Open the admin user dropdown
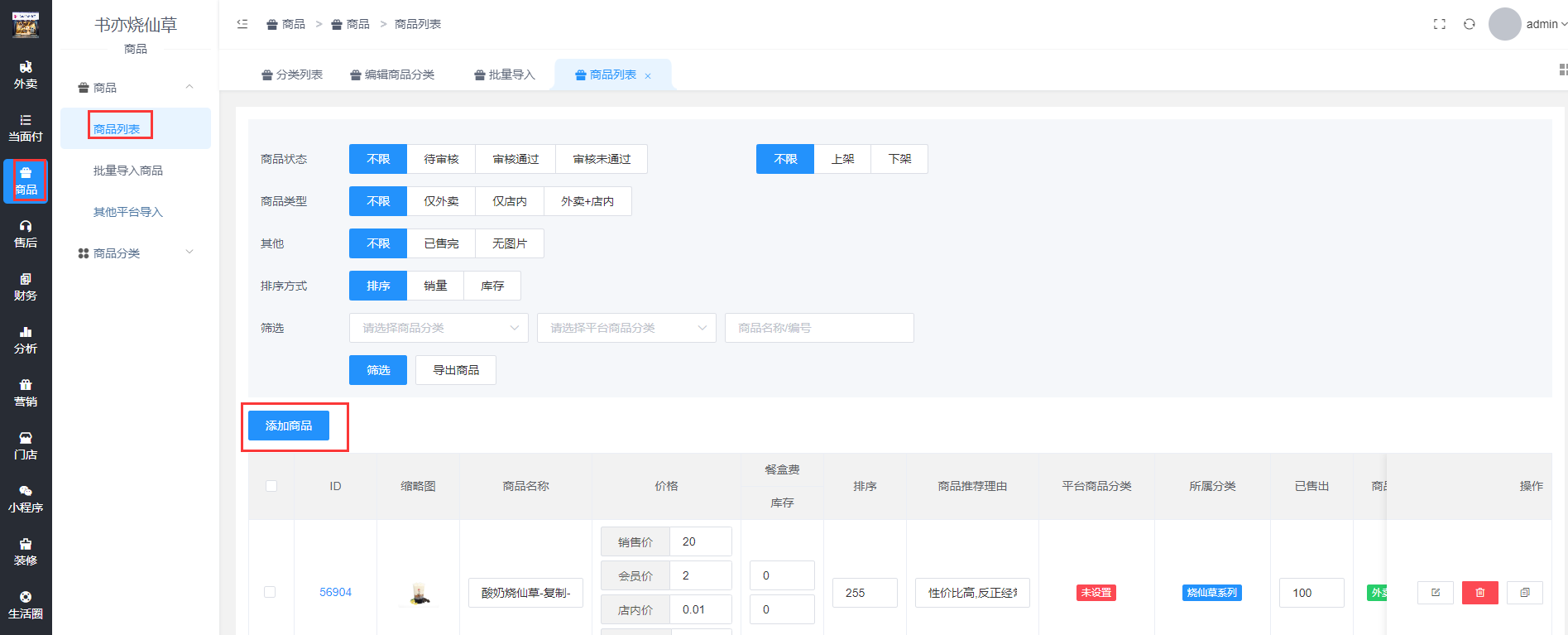 pyautogui.click(x=1546, y=24)
